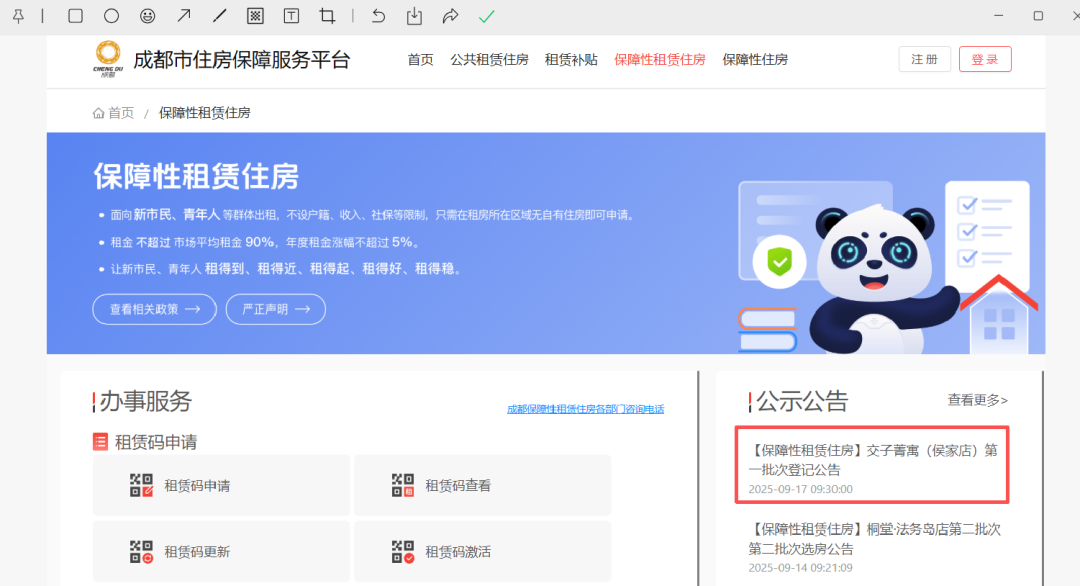Select the crop tool
1080x586 pixels.
(327, 15)
